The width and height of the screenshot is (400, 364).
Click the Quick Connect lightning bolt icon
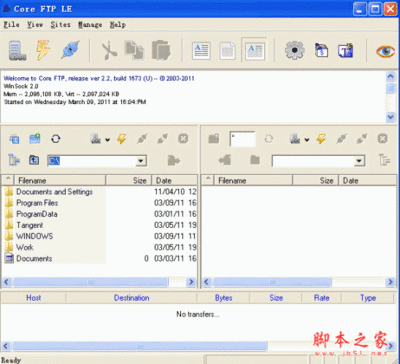[x=43, y=51]
